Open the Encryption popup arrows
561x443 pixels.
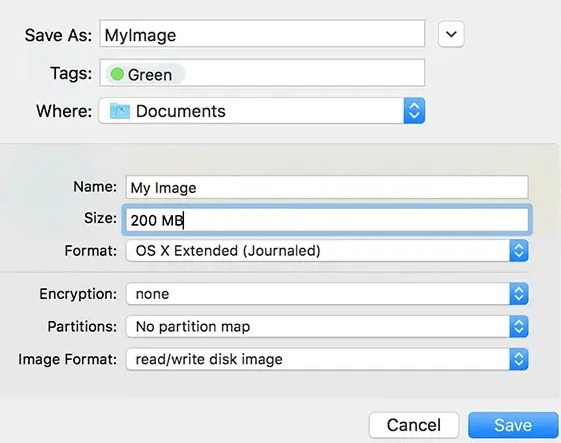pyautogui.click(x=519, y=294)
